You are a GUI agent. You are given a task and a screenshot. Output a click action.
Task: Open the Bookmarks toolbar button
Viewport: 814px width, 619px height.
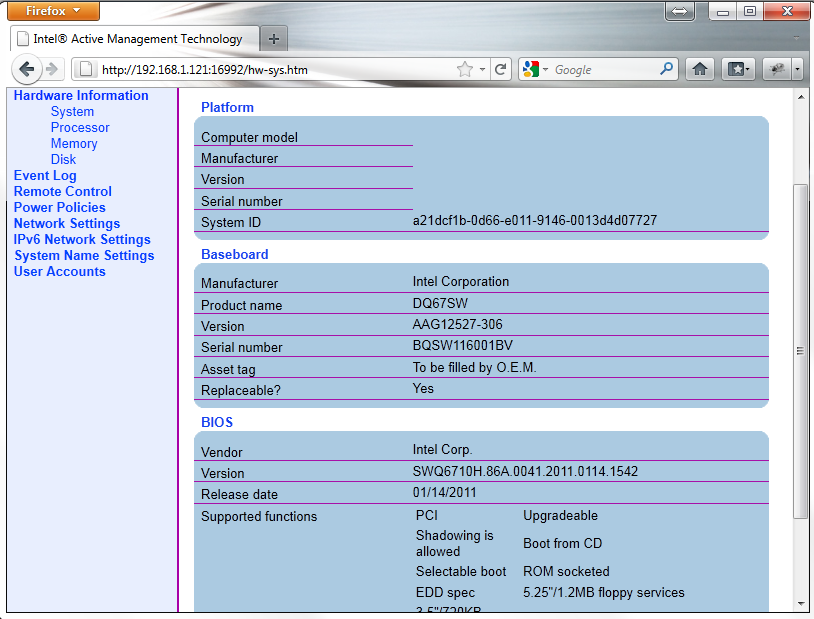[x=738, y=69]
